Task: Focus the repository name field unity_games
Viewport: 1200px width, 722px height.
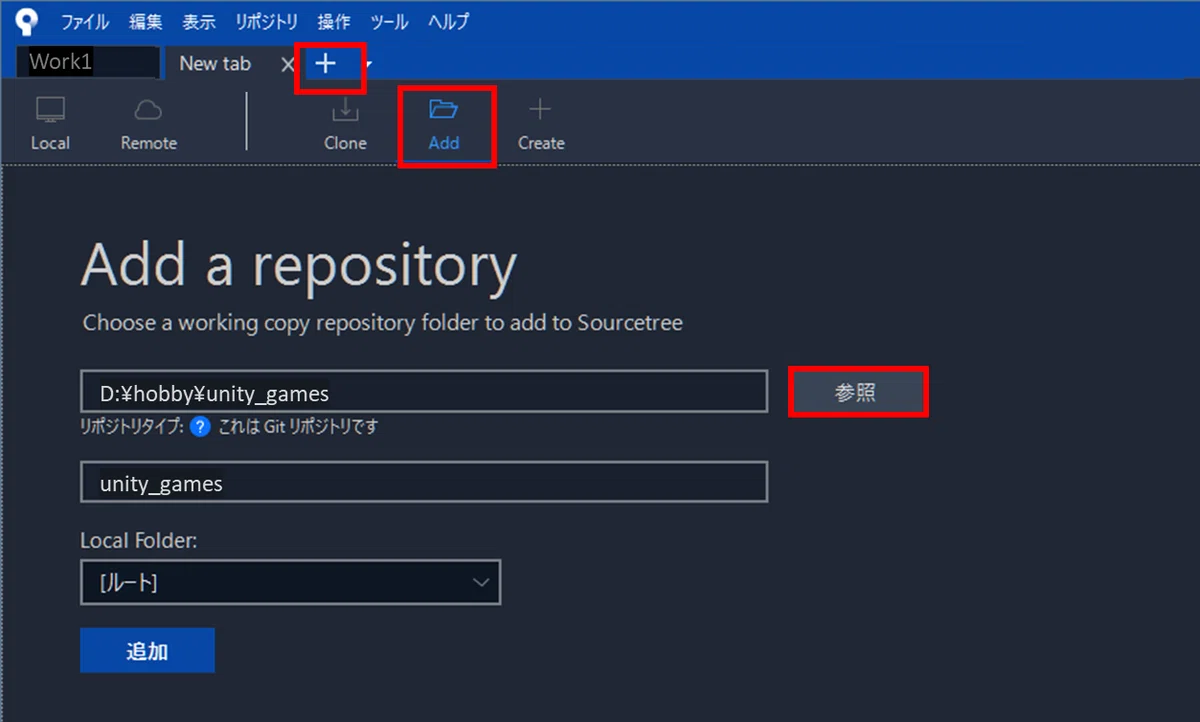Action: (424, 482)
